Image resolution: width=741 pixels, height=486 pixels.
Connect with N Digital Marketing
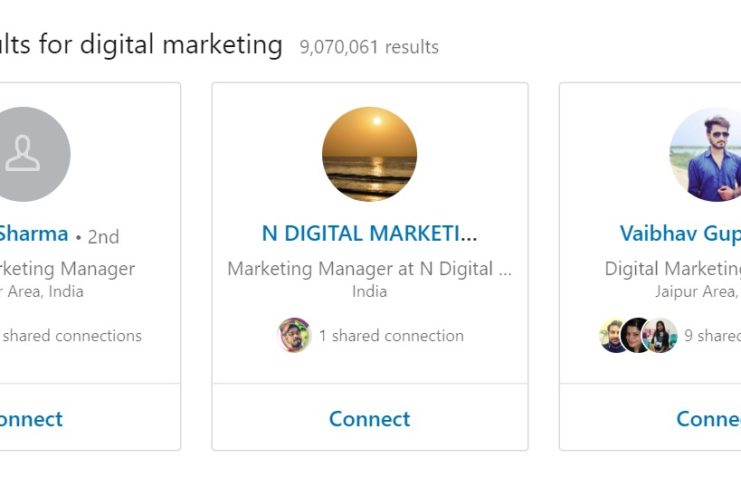point(369,418)
